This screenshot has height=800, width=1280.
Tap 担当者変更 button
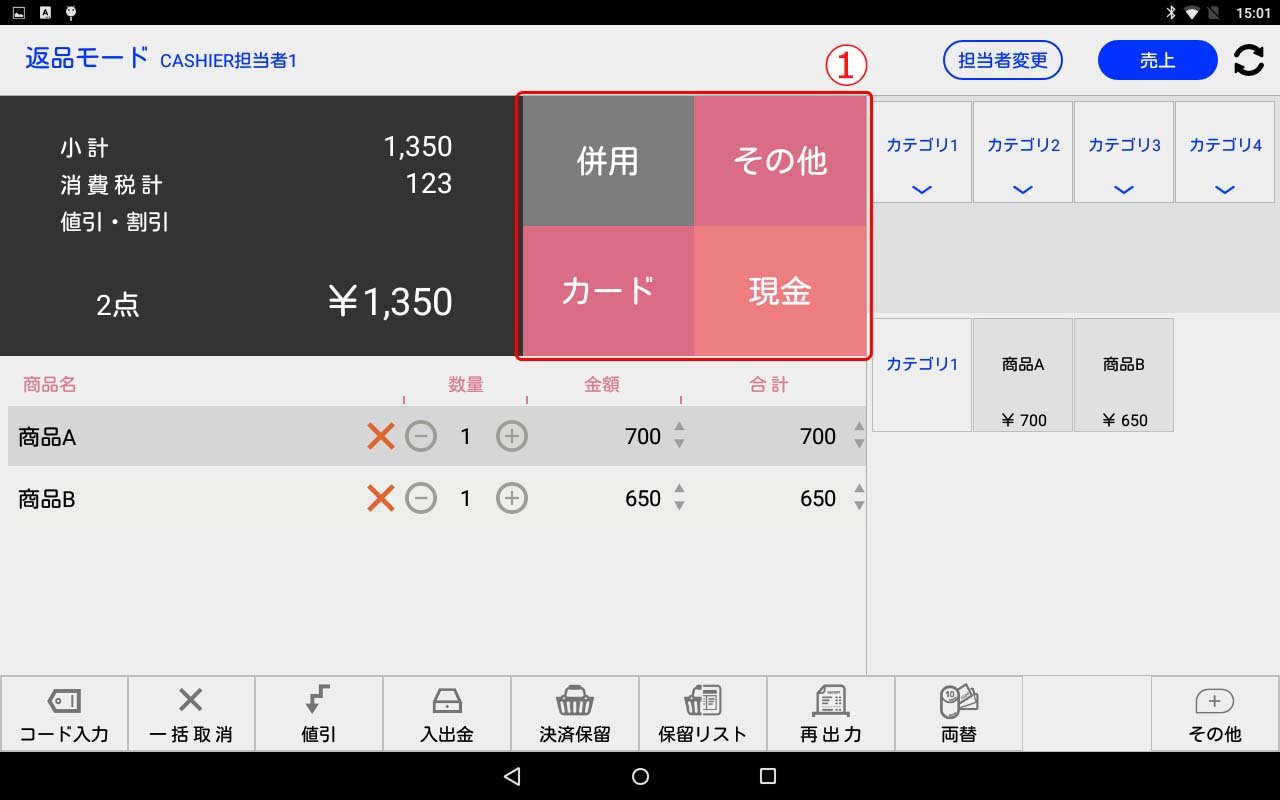(1003, 60)
